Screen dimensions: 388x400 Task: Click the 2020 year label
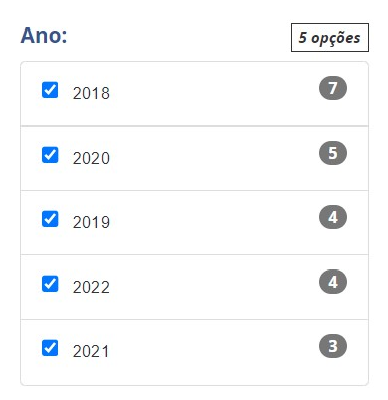point(91,158)
